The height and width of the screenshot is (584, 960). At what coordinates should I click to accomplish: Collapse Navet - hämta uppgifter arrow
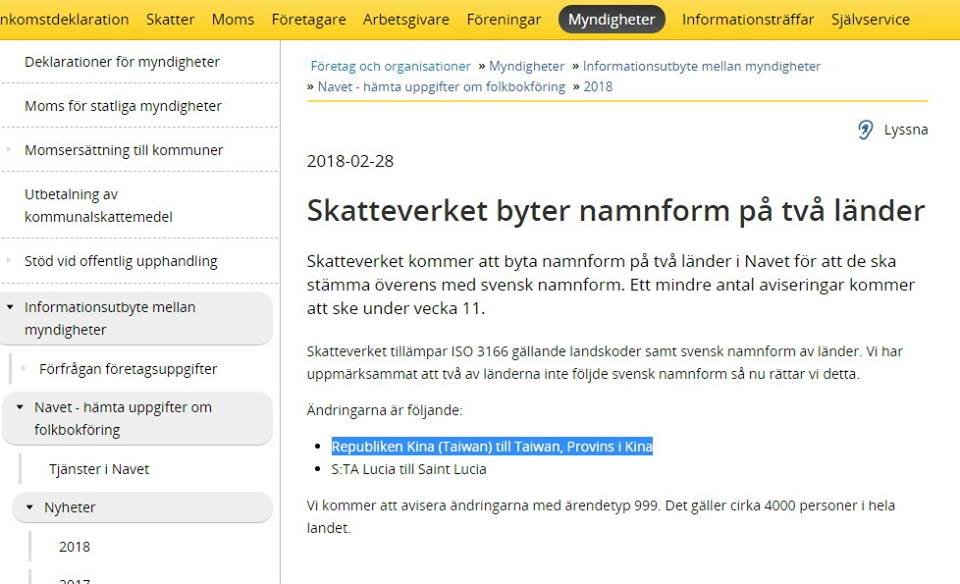click(20, 407)
